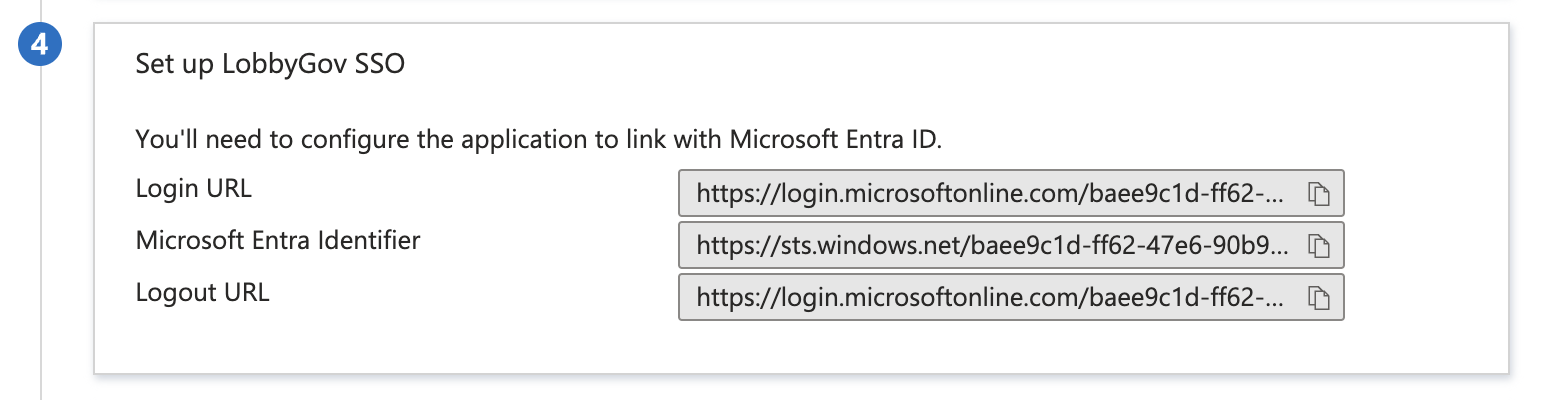Click the Microsoft Entra Identifier label
This screenshot has height=400, width=1542.
pos(278,241)
